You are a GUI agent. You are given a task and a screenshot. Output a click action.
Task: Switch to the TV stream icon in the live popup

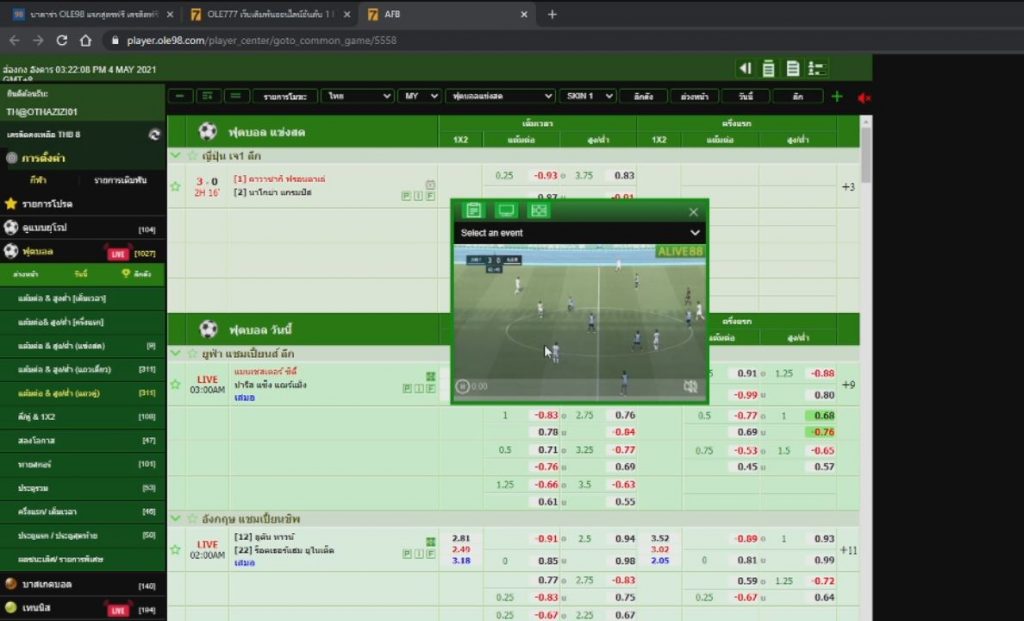click(506, 210)
